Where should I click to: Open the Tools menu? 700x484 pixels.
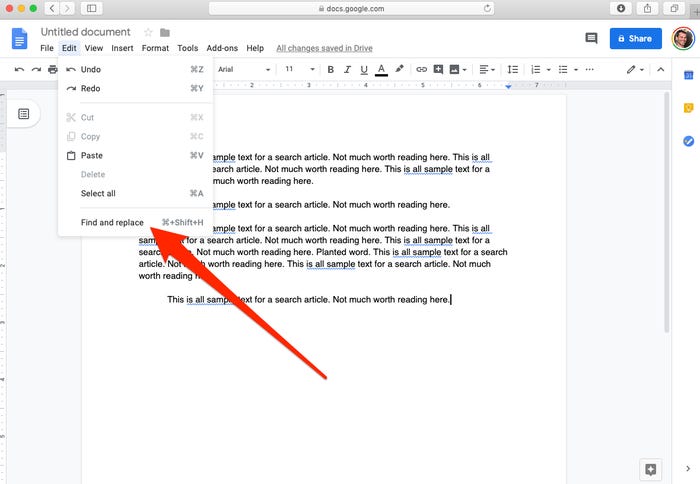(x=188, y=48)
